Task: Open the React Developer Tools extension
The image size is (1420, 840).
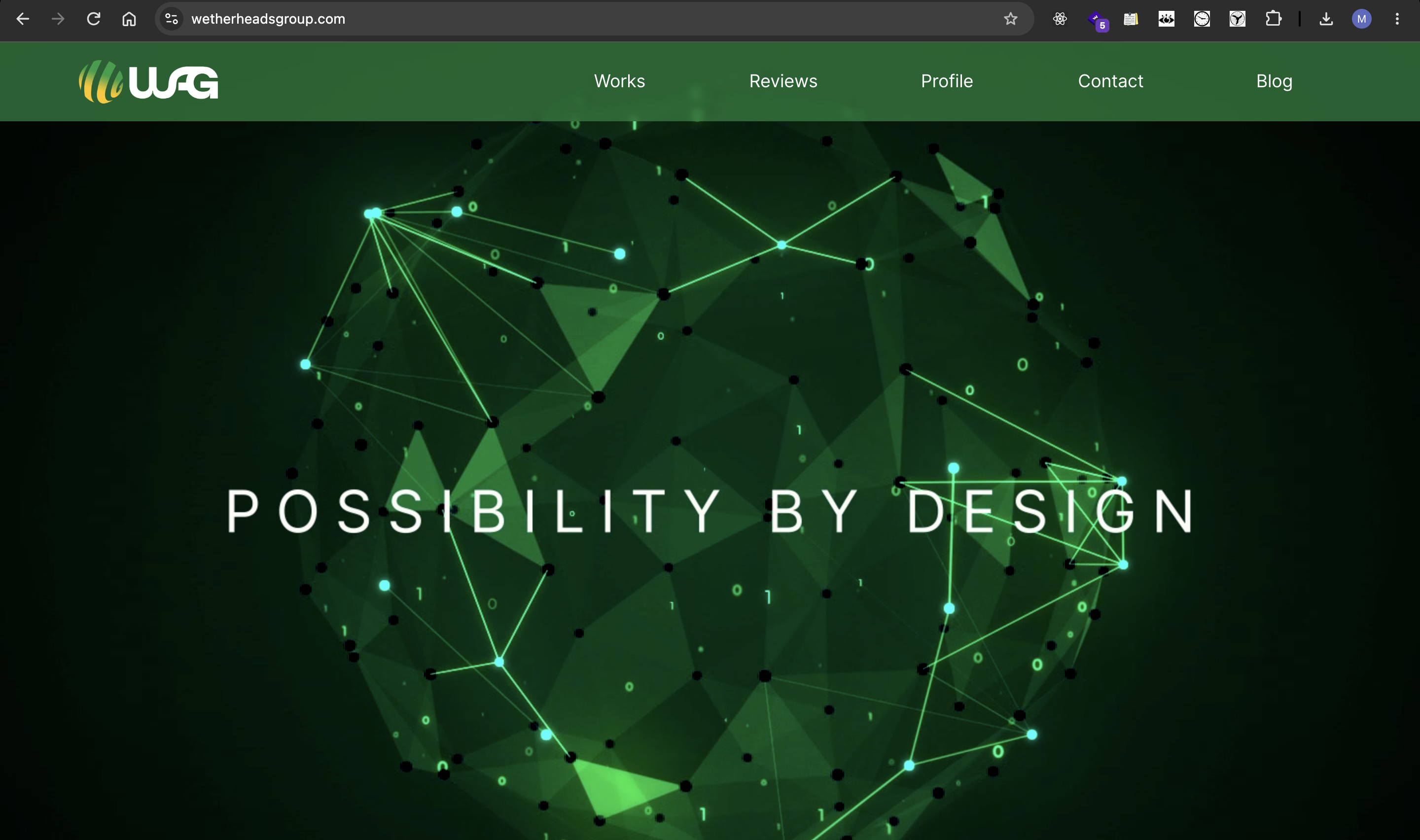Action: [x=1060, y=19]
